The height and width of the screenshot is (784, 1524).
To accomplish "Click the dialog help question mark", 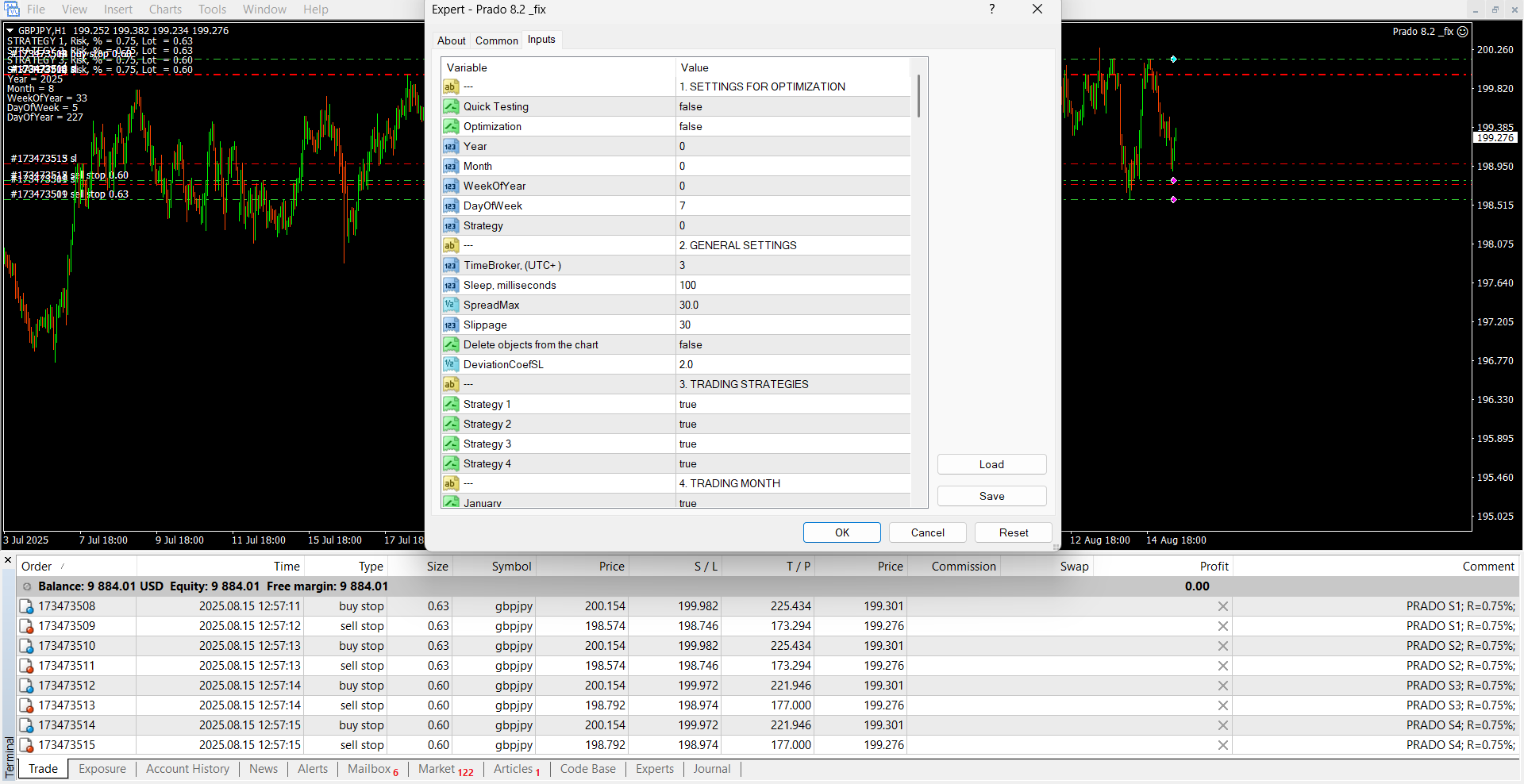I will click(991, 9).
